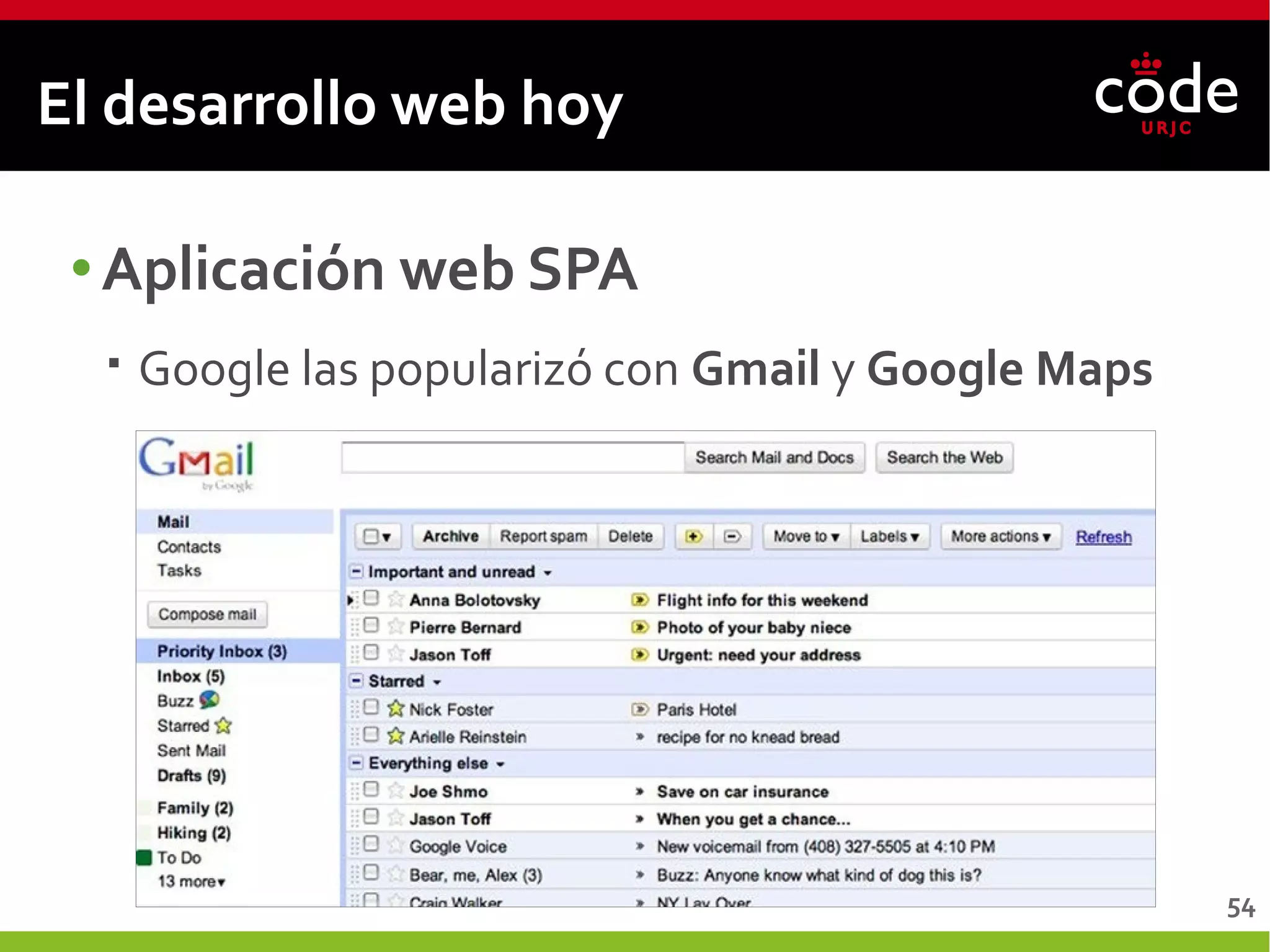Open 'New voicemail from (408) 327-5505' message

(x=826, y=847)
